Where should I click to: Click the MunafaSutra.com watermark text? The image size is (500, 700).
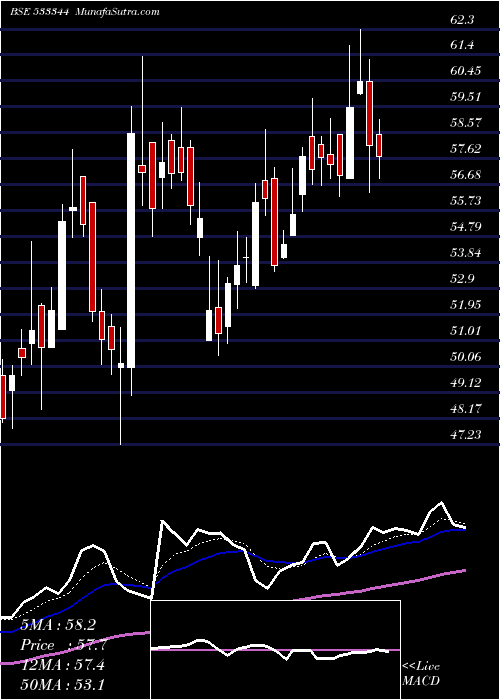pos(116,12)
